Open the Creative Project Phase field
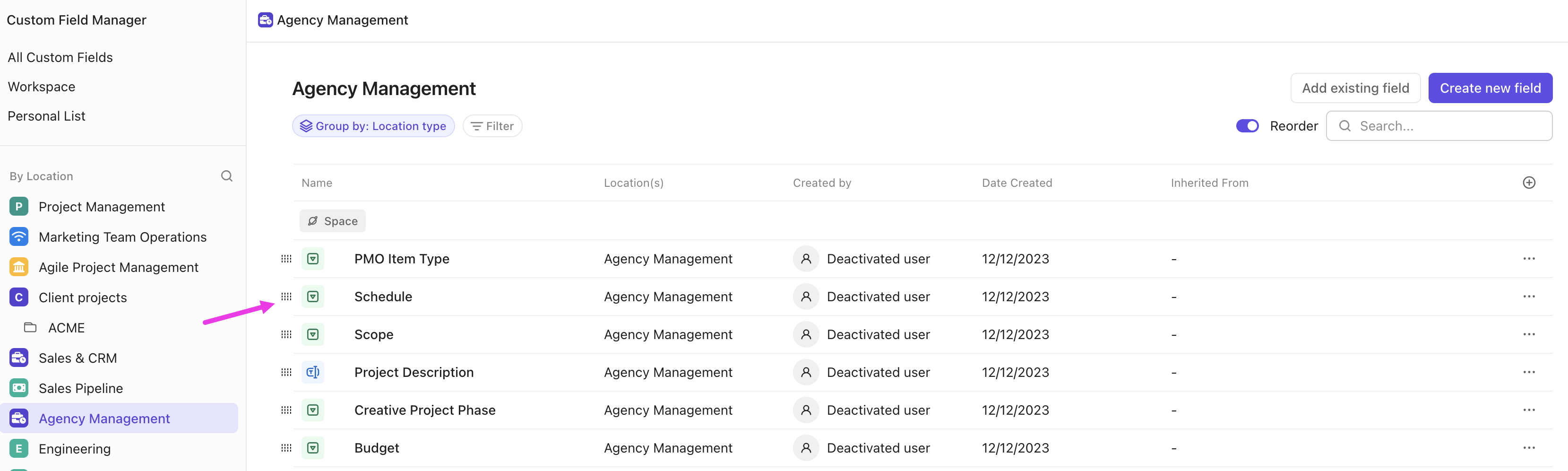This screenshot has height=471, width=1568. click(x=424, y=410)
